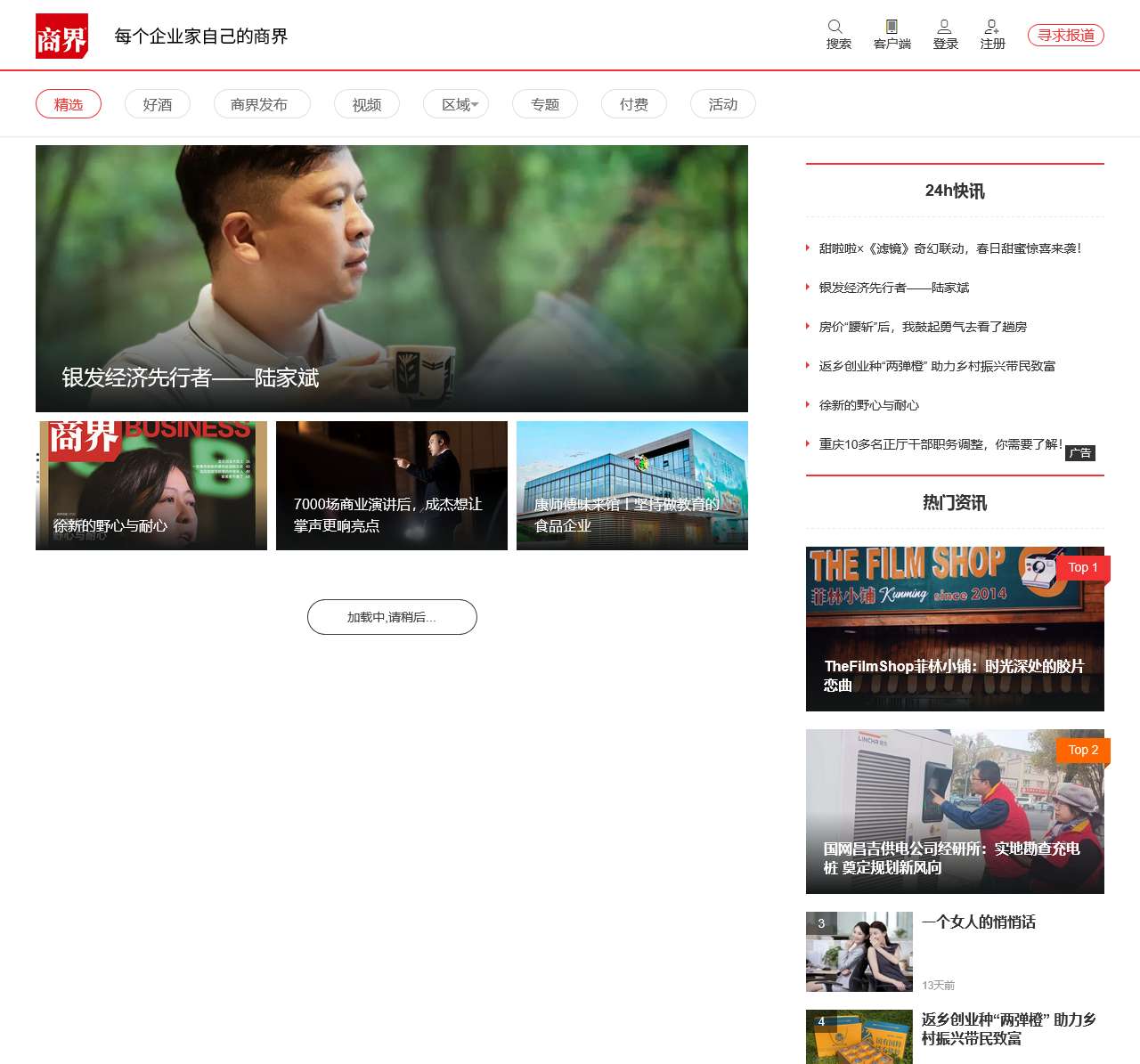Click the 寻求报道 button
Image resolution: width=1140 pixels, height=1064 pixels.
1066,35
